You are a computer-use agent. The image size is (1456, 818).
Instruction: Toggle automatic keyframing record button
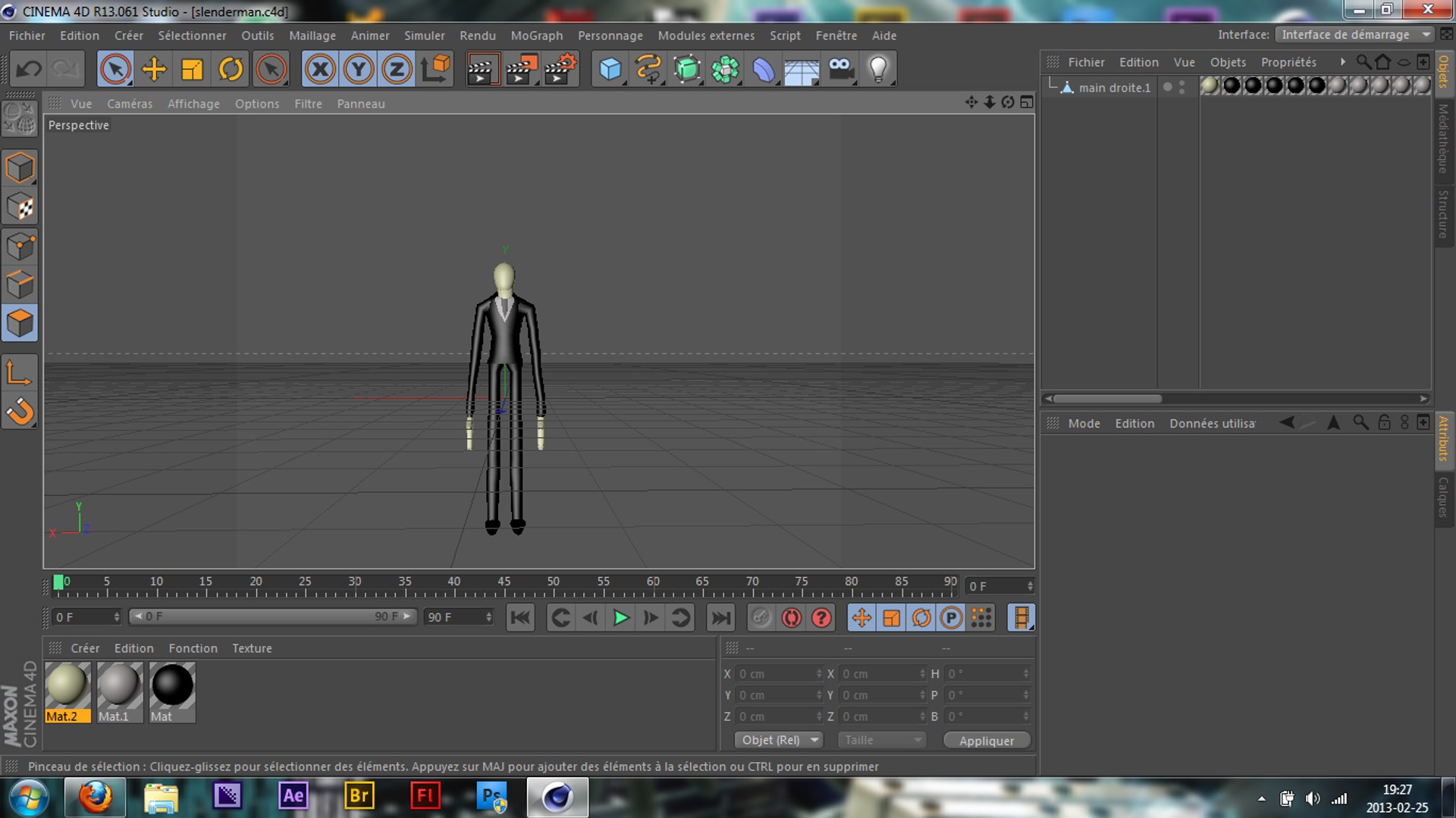coord(791,618)
